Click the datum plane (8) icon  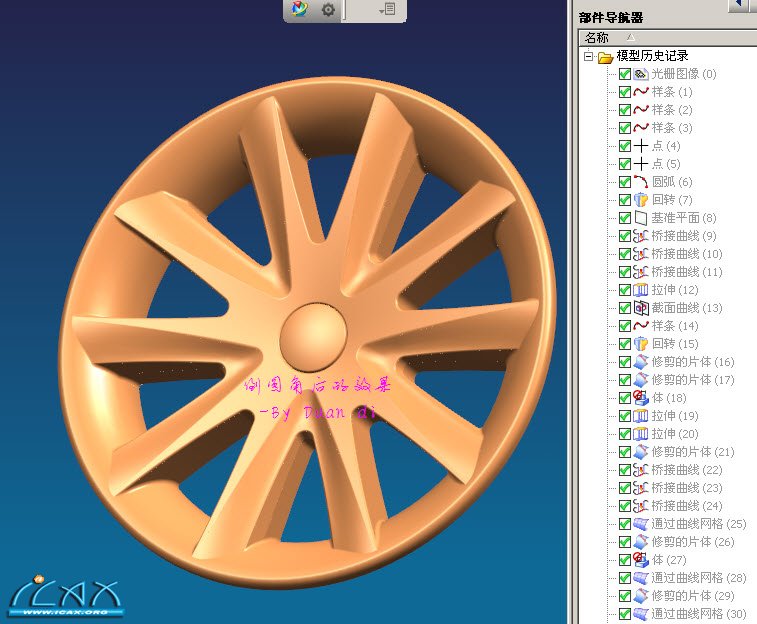point(641,218)
